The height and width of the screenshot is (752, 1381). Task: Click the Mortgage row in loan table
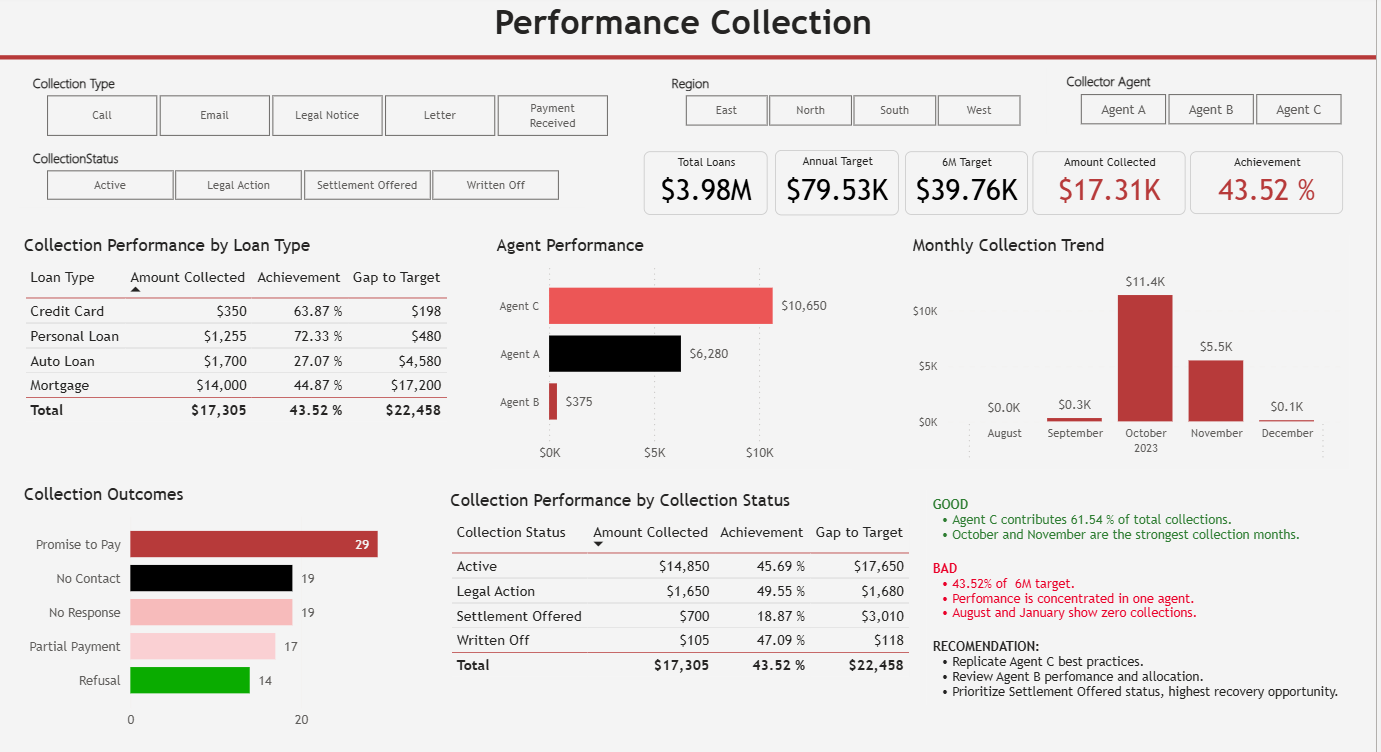point(236,385)
